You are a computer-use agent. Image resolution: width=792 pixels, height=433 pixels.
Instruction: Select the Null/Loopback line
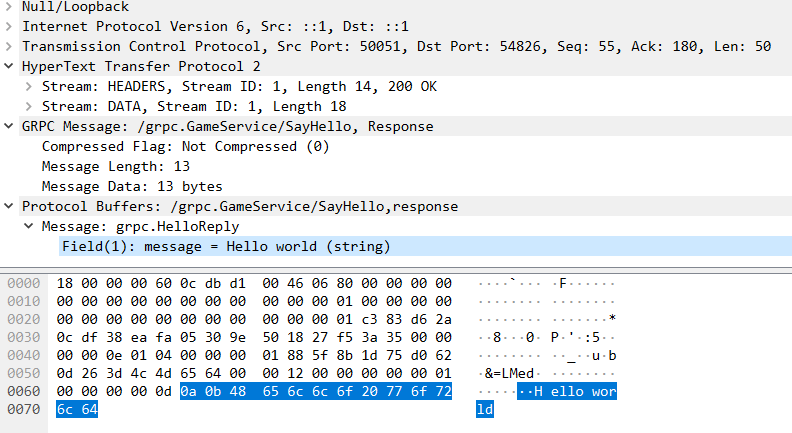pyautogui.click(x=75, y=7)
